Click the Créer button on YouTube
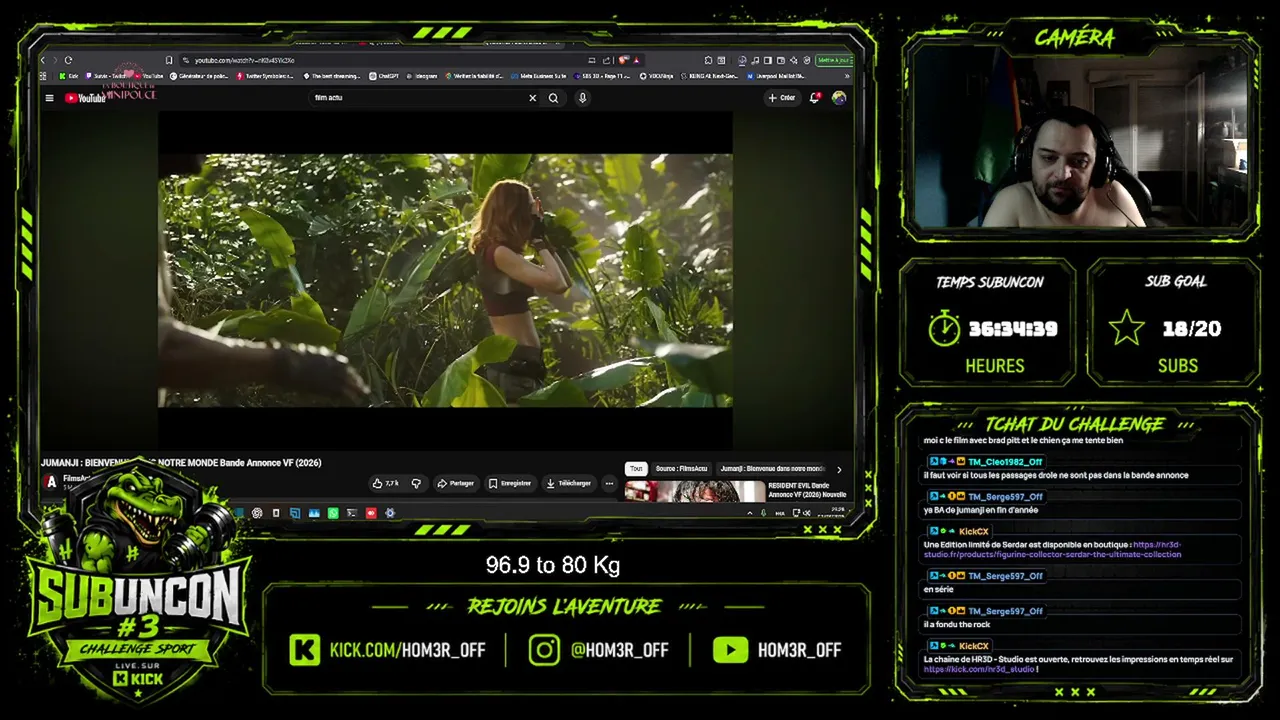The image size is (1280, 720). [781, 98]
